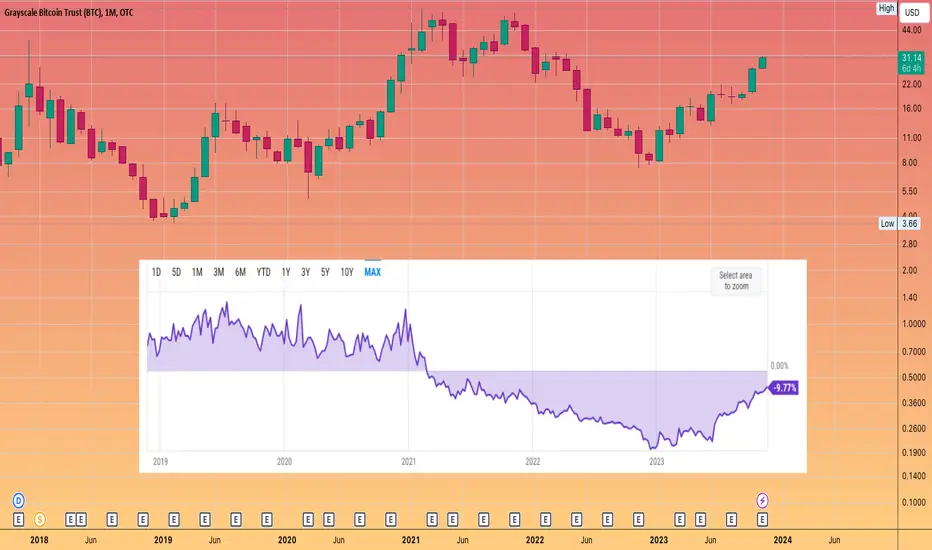Choose the 6M range tab
Screen dimensions: 932x550
(x=240, y=272)
